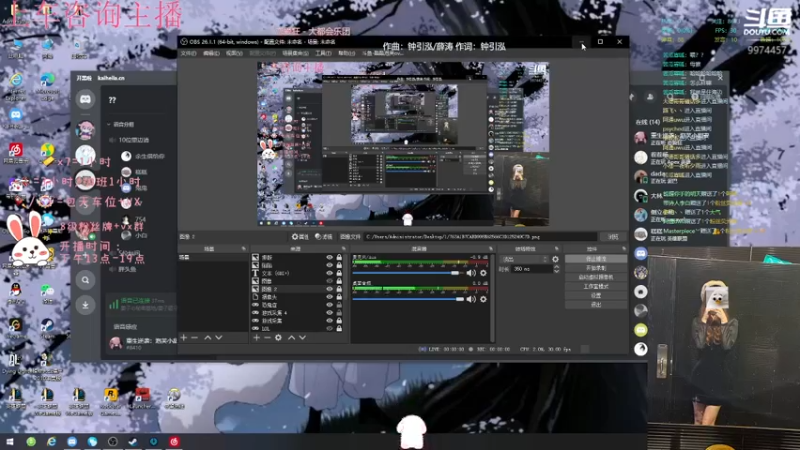This screenshot has height=450, width=800.
Task: Open 滤镜 filters for the selected source
Action: click(323, 237)
